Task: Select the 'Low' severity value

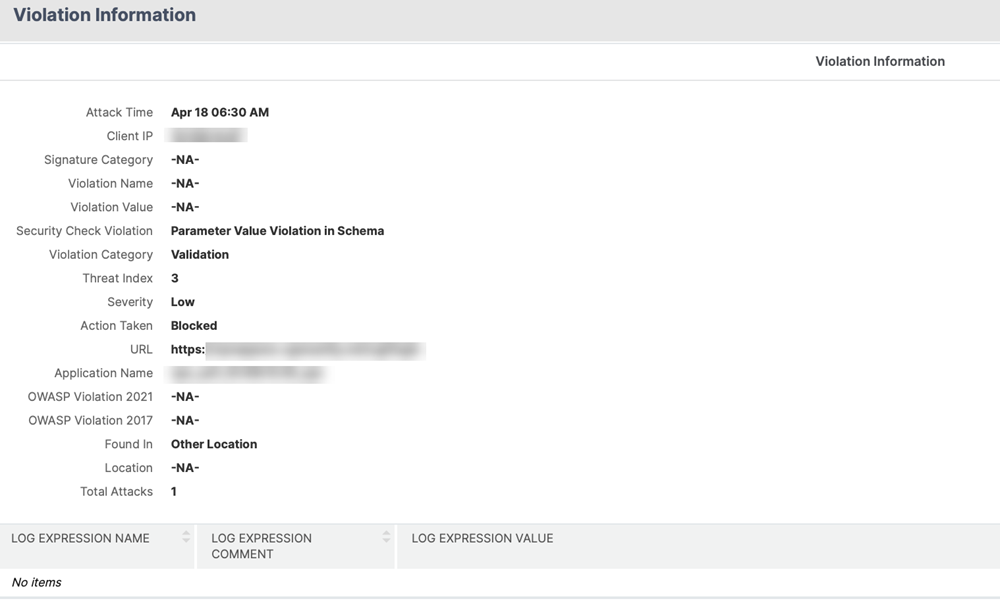Action: (182, 302)
